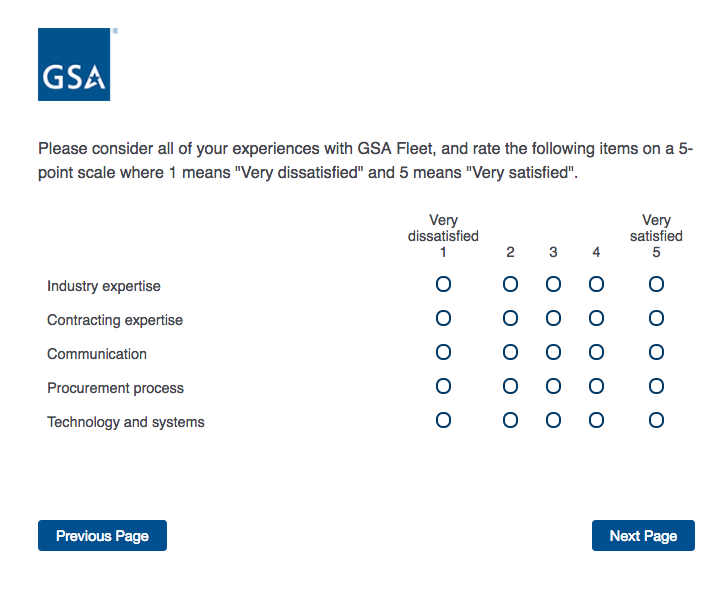Rate Industry expertise as 5
Screen dimensions: 726x592
point(656,285)
